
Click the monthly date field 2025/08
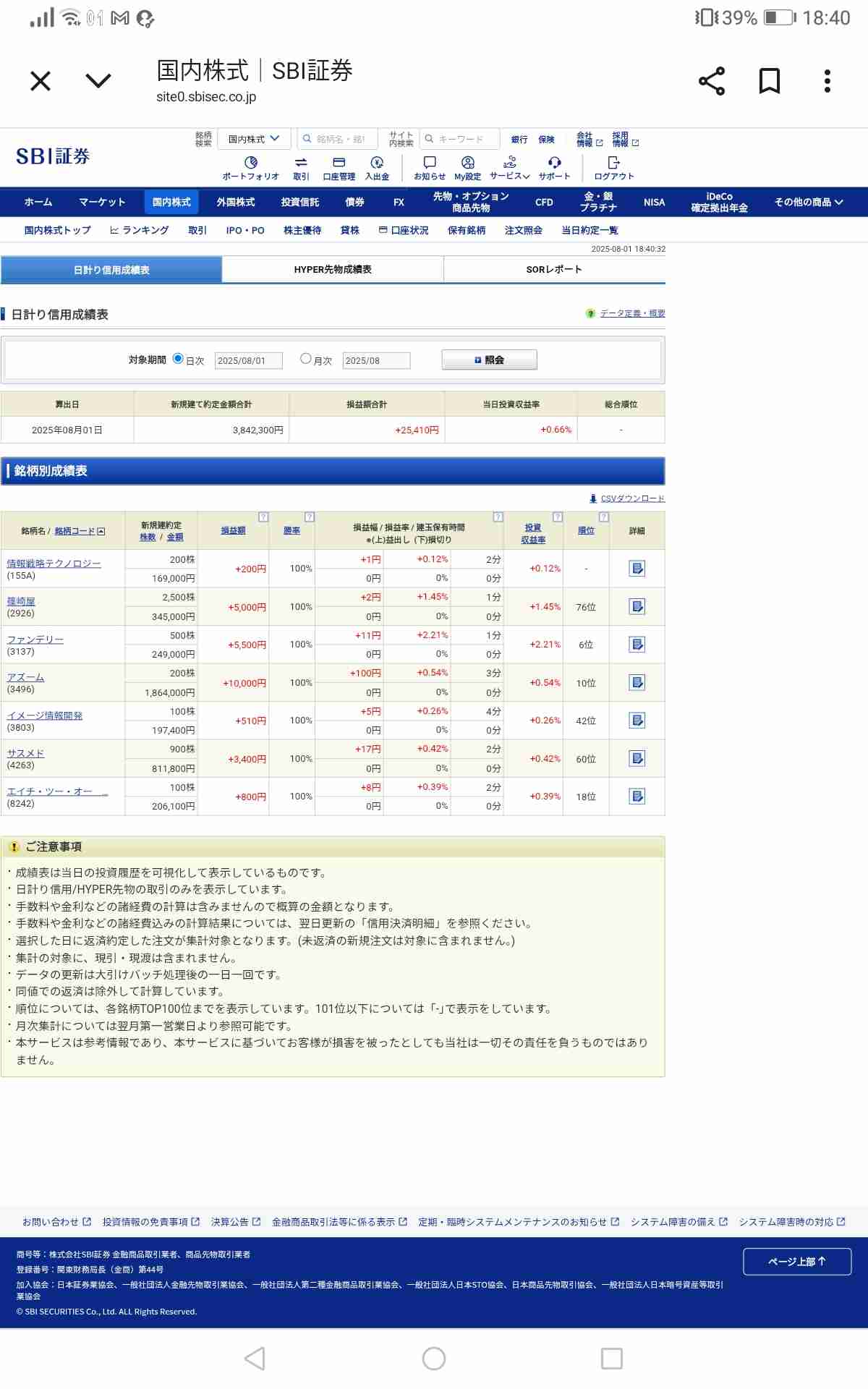(x=376, y=360)
